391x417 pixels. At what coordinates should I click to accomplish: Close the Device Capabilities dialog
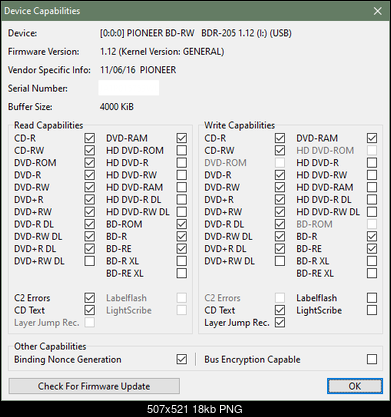(x=378, y=11)
